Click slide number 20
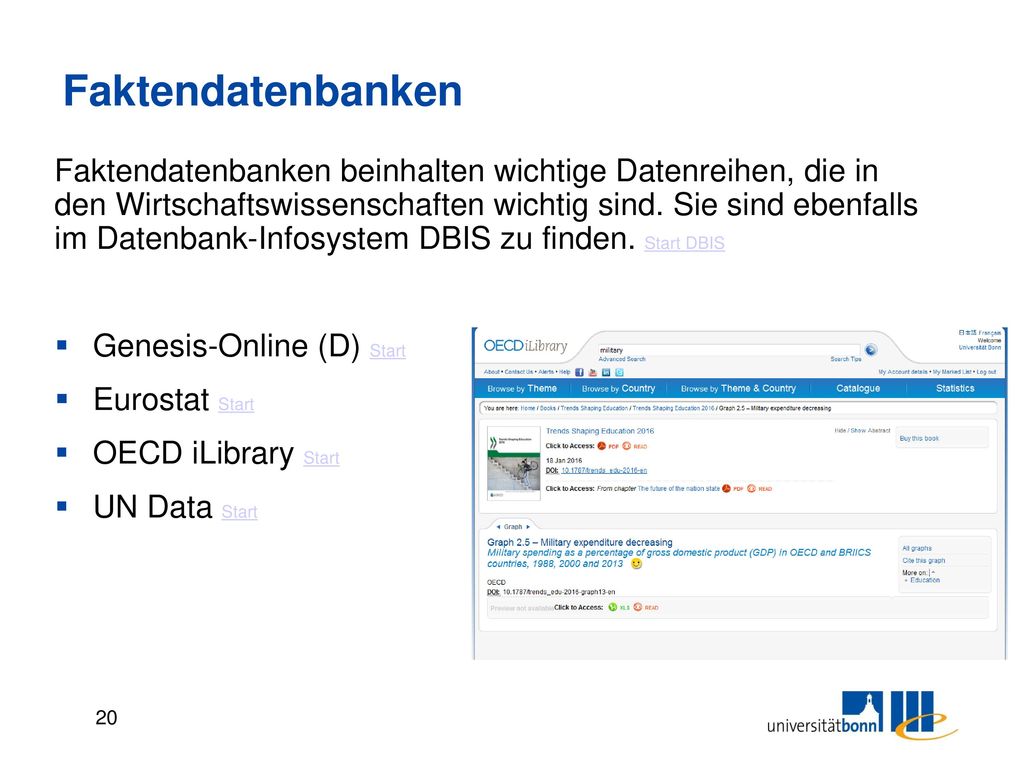Image resolution: width=1024 pixels, height=768 pixels. tap(106, 718)
